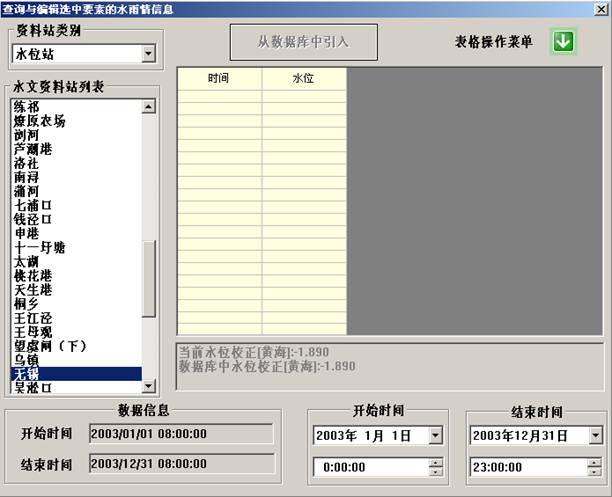This screenshot has height=497, width=612.
Task: Increase start time 0:00:00 with up spinner
Action: (435, 461)
